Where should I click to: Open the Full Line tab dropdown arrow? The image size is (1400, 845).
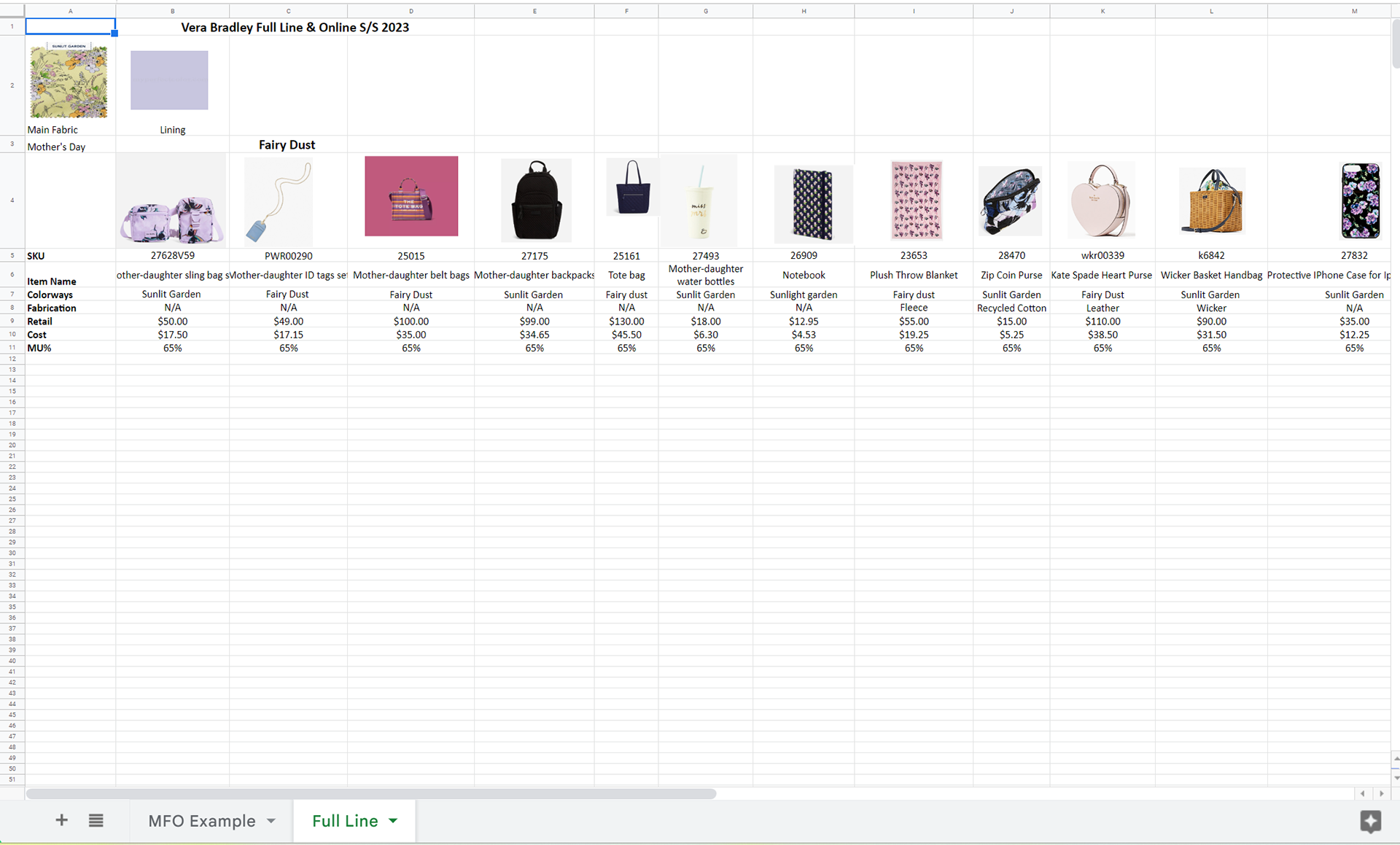point(393,821)
